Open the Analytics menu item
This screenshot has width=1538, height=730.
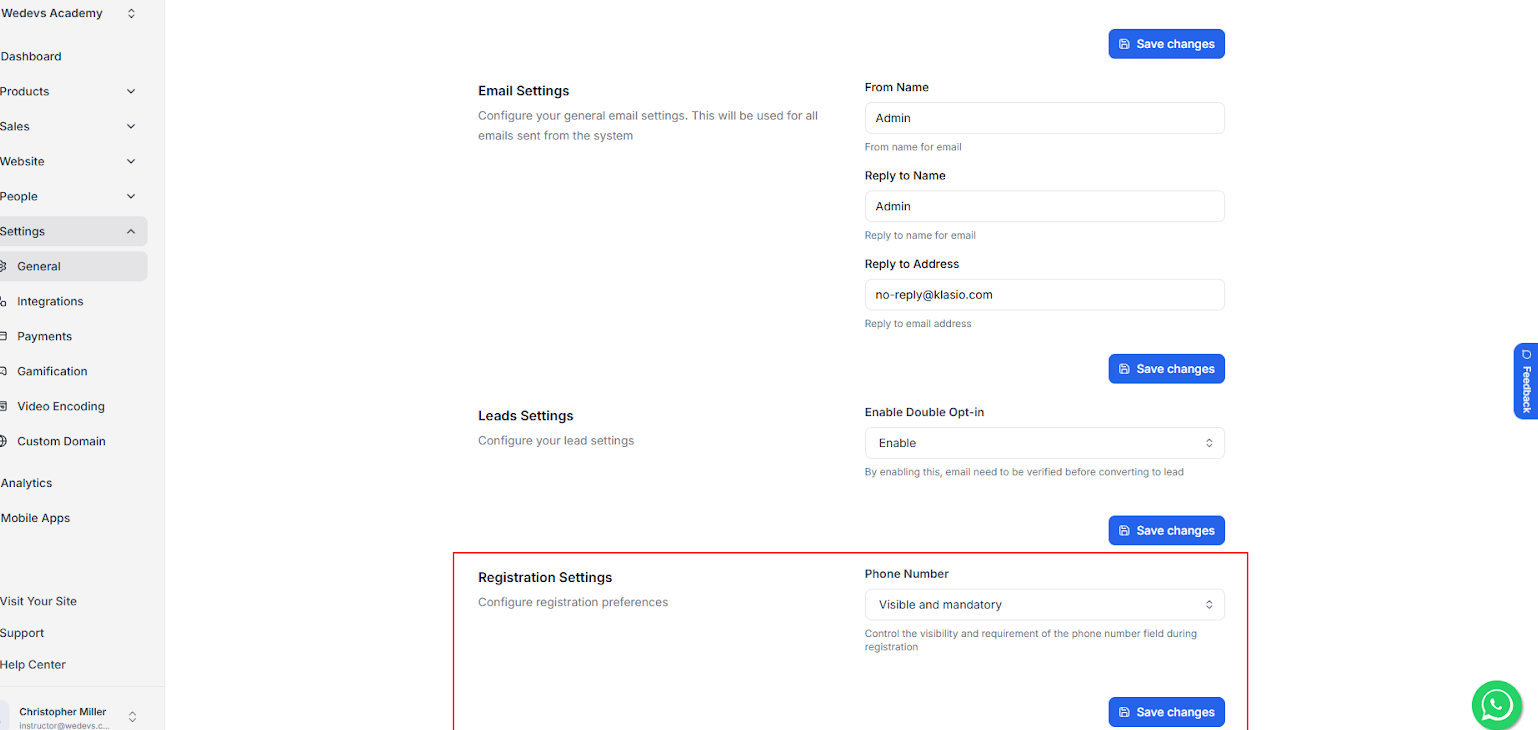(x=26, y=483)
